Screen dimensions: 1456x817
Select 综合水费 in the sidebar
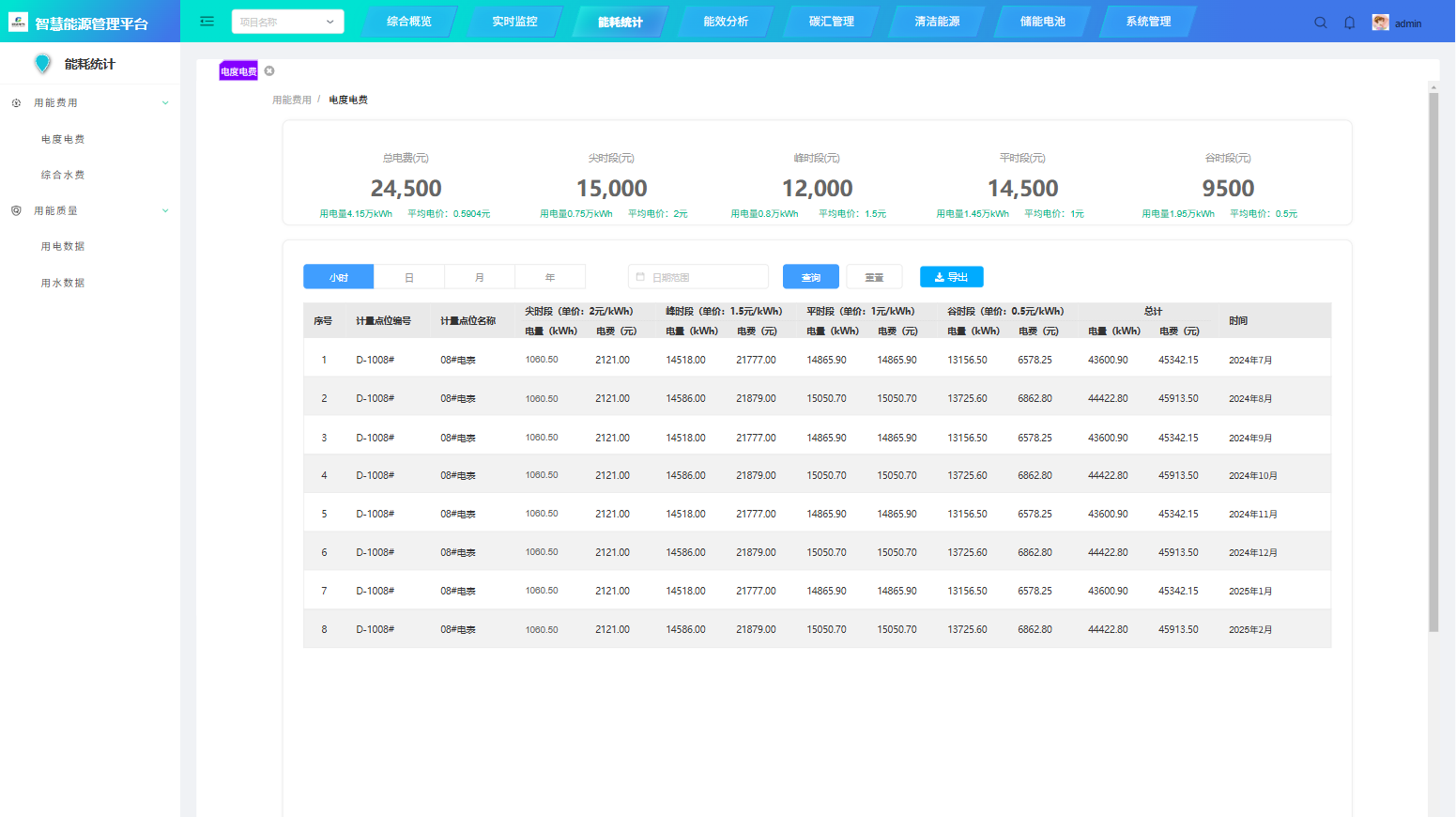coord(63,175)
